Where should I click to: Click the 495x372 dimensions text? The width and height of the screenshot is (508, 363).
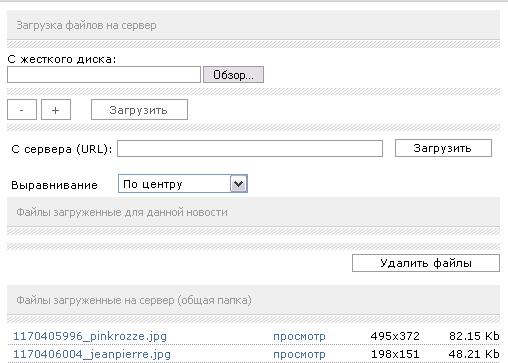click(395, 336)
